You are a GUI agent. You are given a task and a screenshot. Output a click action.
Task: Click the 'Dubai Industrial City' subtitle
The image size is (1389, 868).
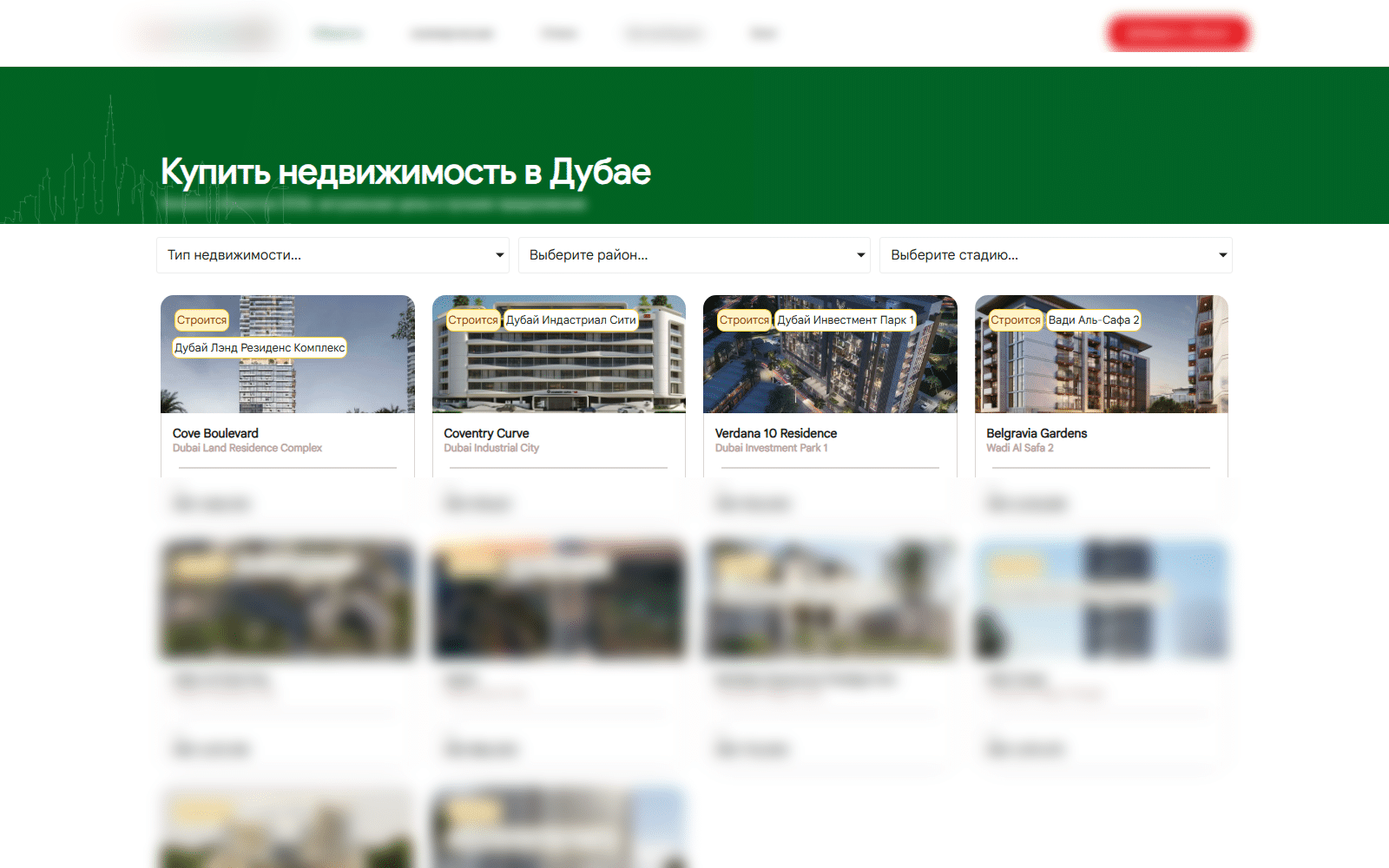[x=491, y=448]
